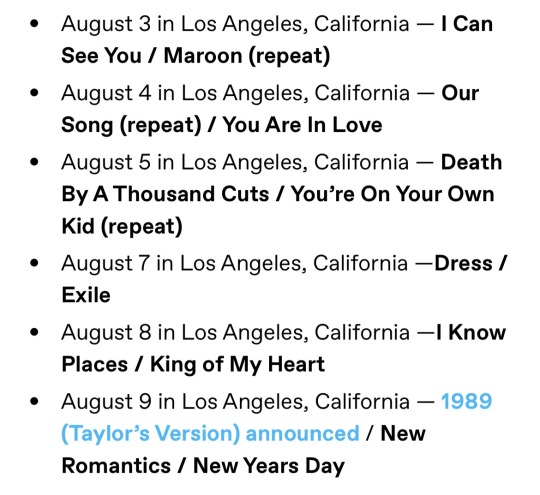Image resolution: width=540 pixels, height=495 pixels.
Task: Click the Kid (repeat) bold text
Action: [x=122, y=226]
